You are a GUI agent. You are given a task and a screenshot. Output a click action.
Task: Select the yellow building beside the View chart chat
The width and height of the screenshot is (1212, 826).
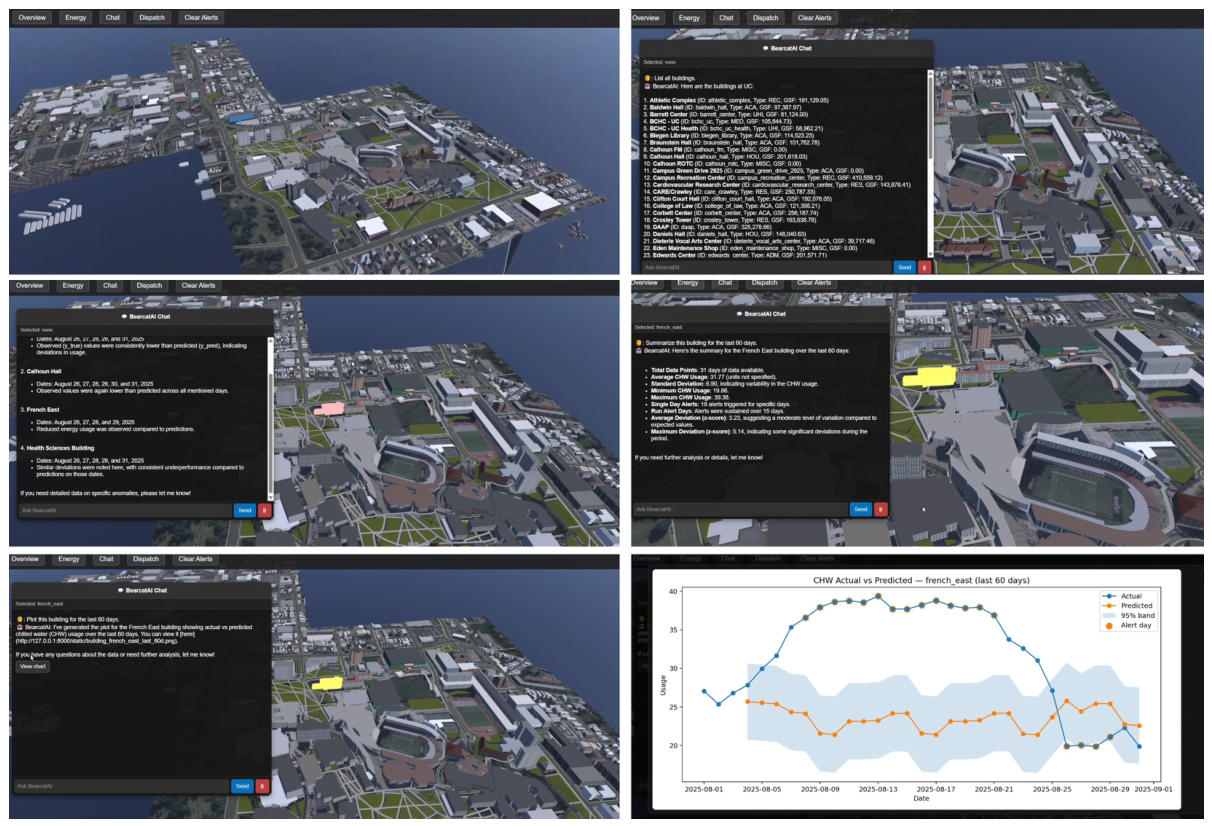pos(326,683)
